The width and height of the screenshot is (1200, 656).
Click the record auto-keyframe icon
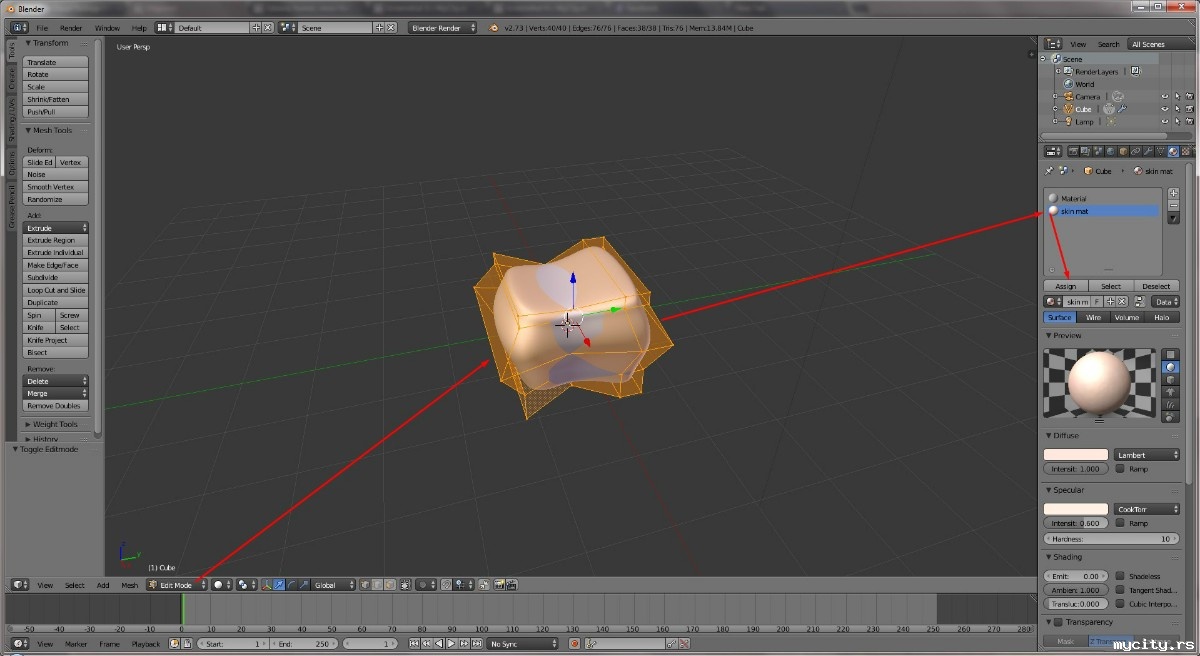click(x=574, y=644)
